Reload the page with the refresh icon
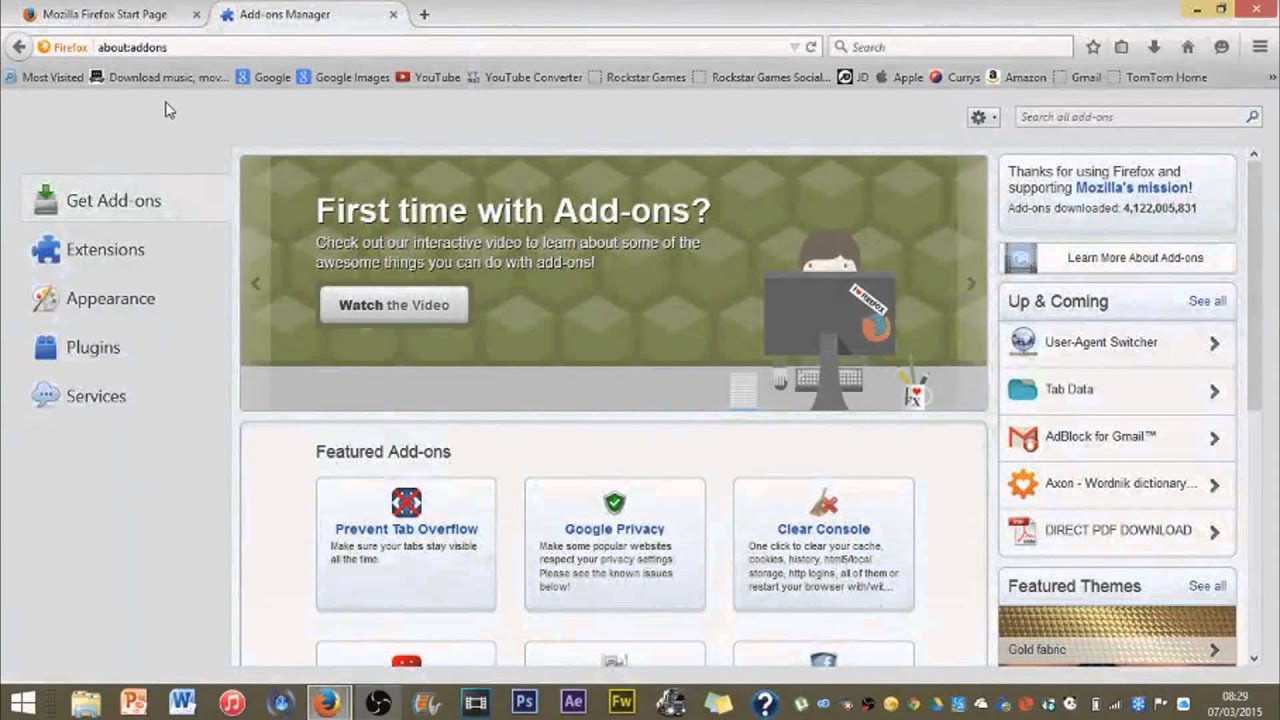Screen dimensions: 1280x720 point(811,47)
